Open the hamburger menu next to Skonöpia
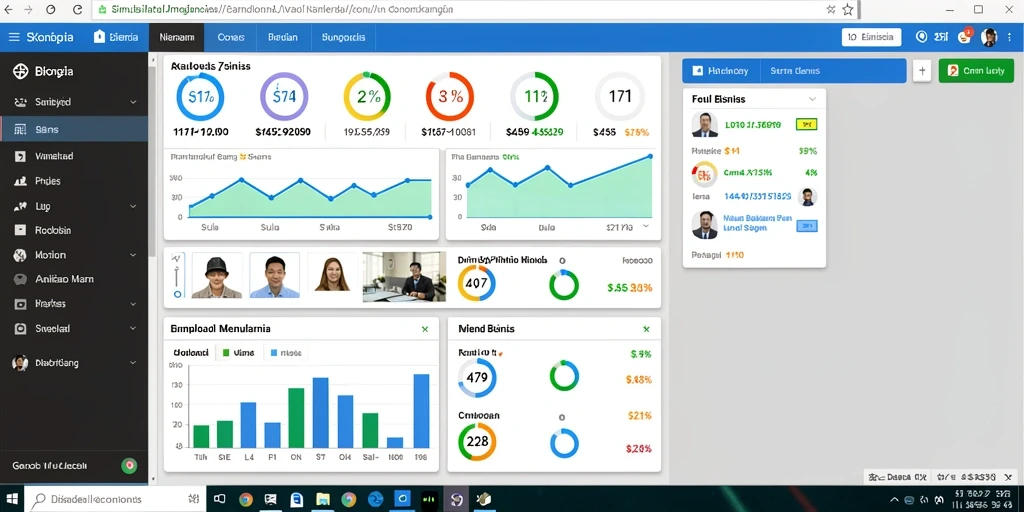1024x512 pixels. tap(14, 37)
